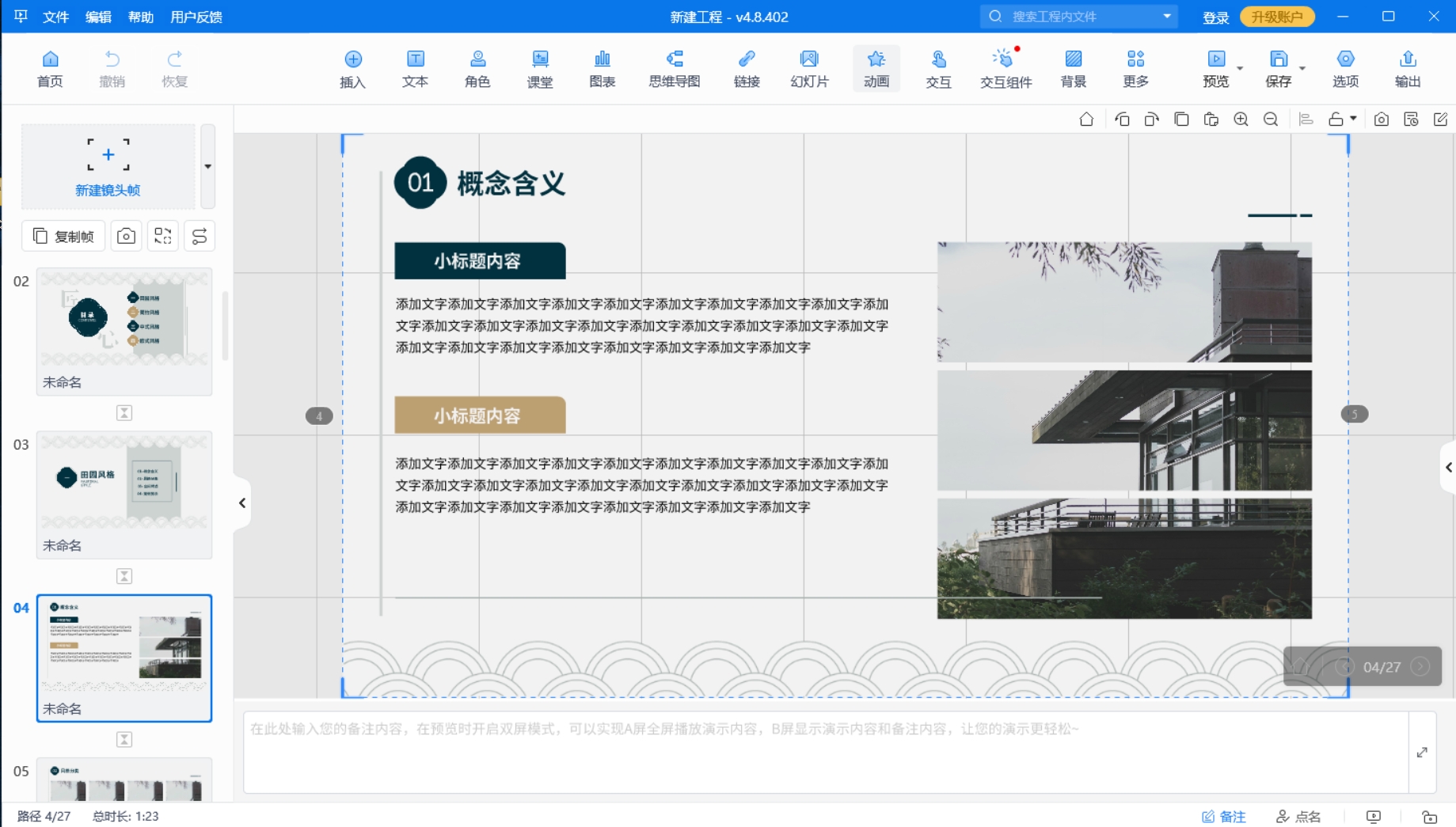The width and height of the screenshot is (1456, 827).
Task: Select frame 02 thumbnail
Action: click(124, 332)
